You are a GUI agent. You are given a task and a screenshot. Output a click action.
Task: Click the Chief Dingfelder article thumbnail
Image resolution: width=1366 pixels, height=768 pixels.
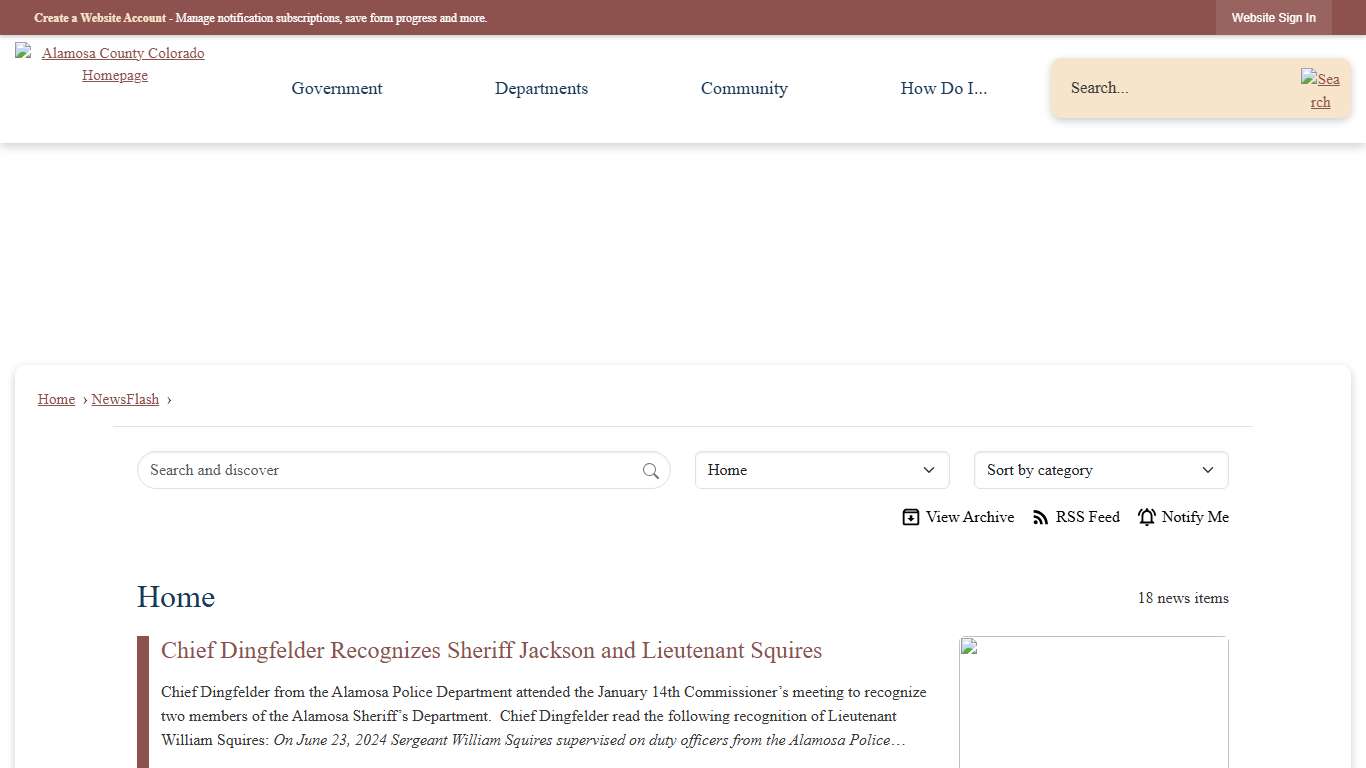point(1093,702)
